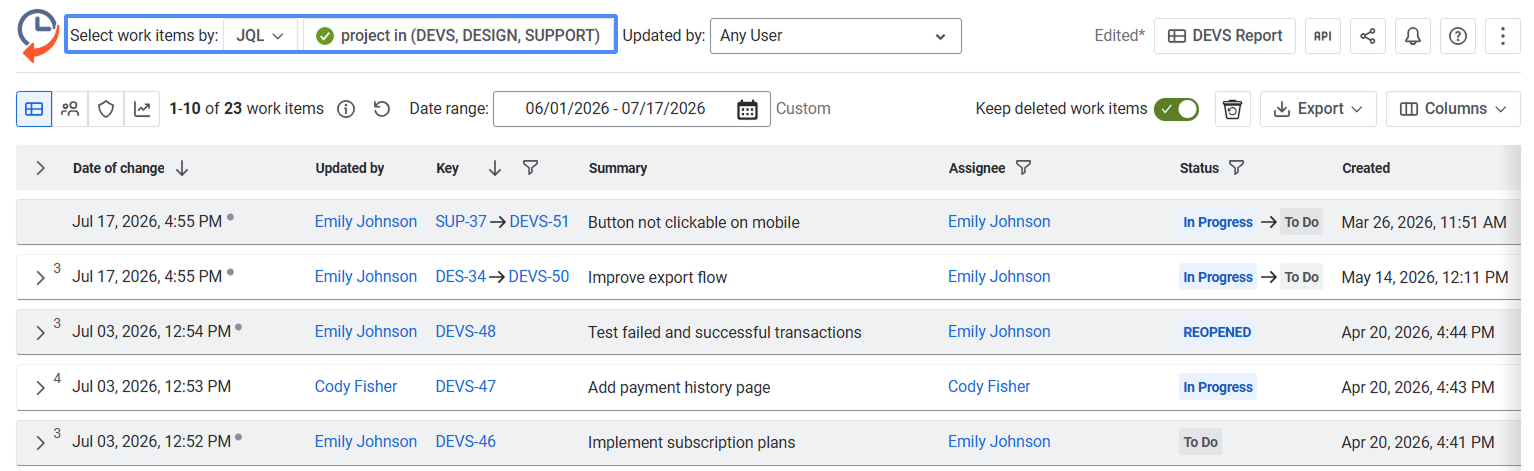1534x471 pixels.
Task: Open the help question mark icon
Action: point(1458,35)
